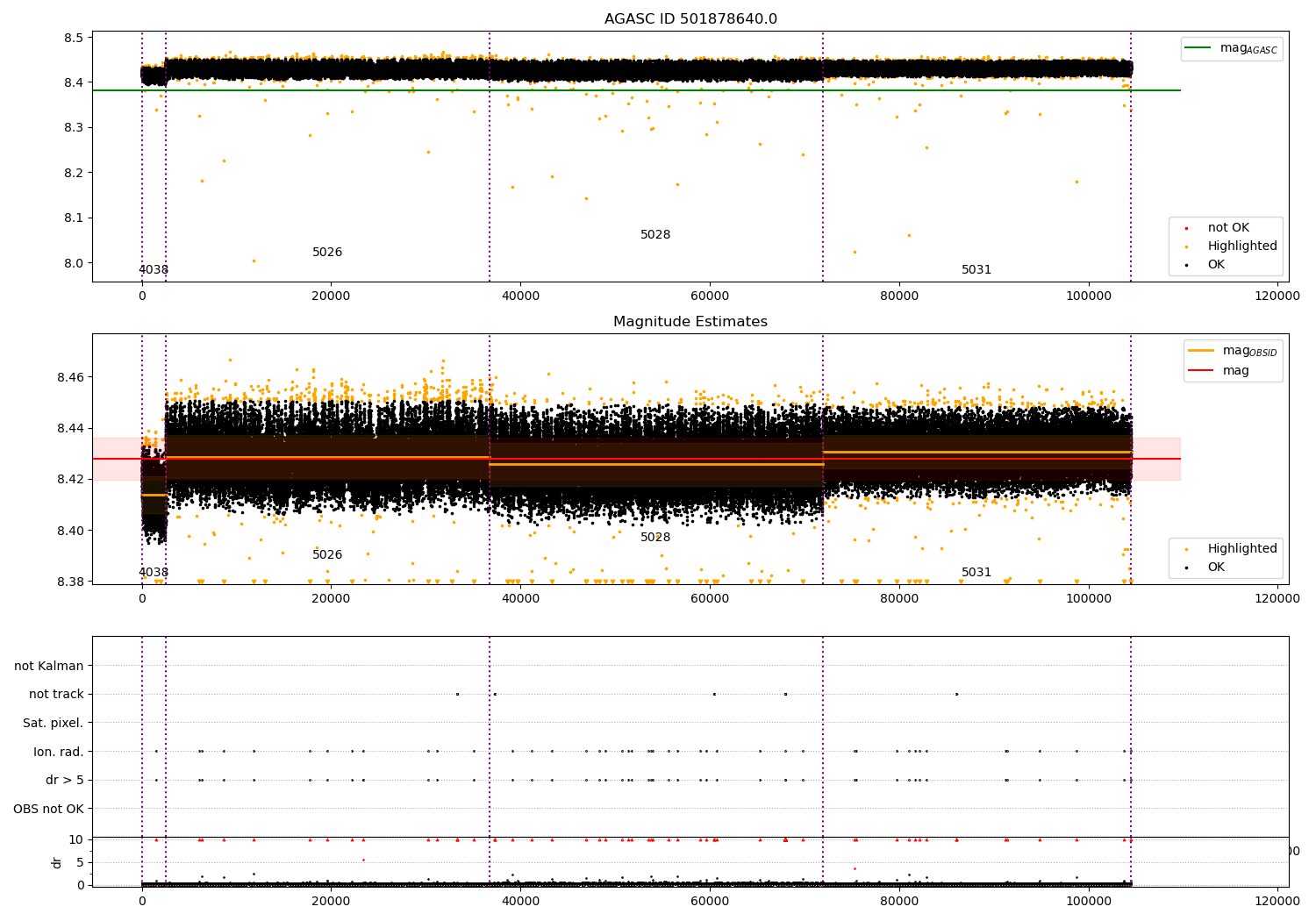Click the 'Magnitude Estimates' subplot title
The image size is (1316, 921).
pos(690,322)
